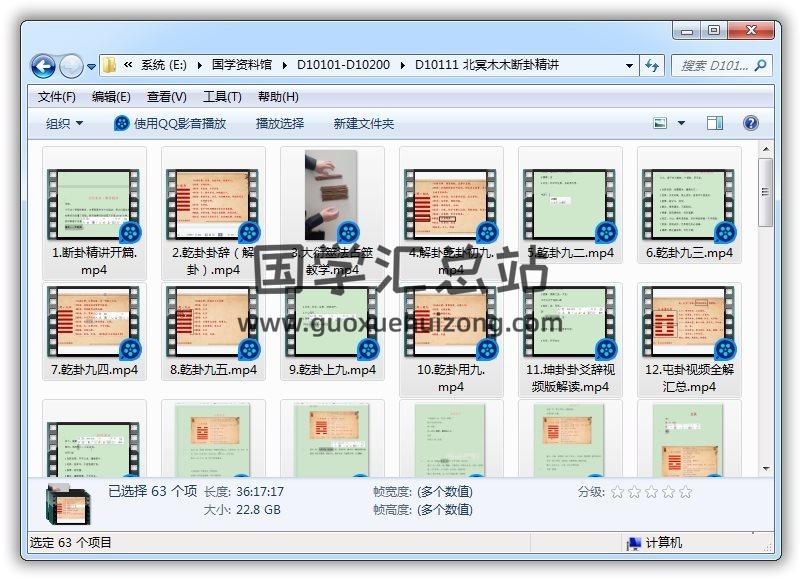
Task: Close the Explorer window
Action: point(751,31)
